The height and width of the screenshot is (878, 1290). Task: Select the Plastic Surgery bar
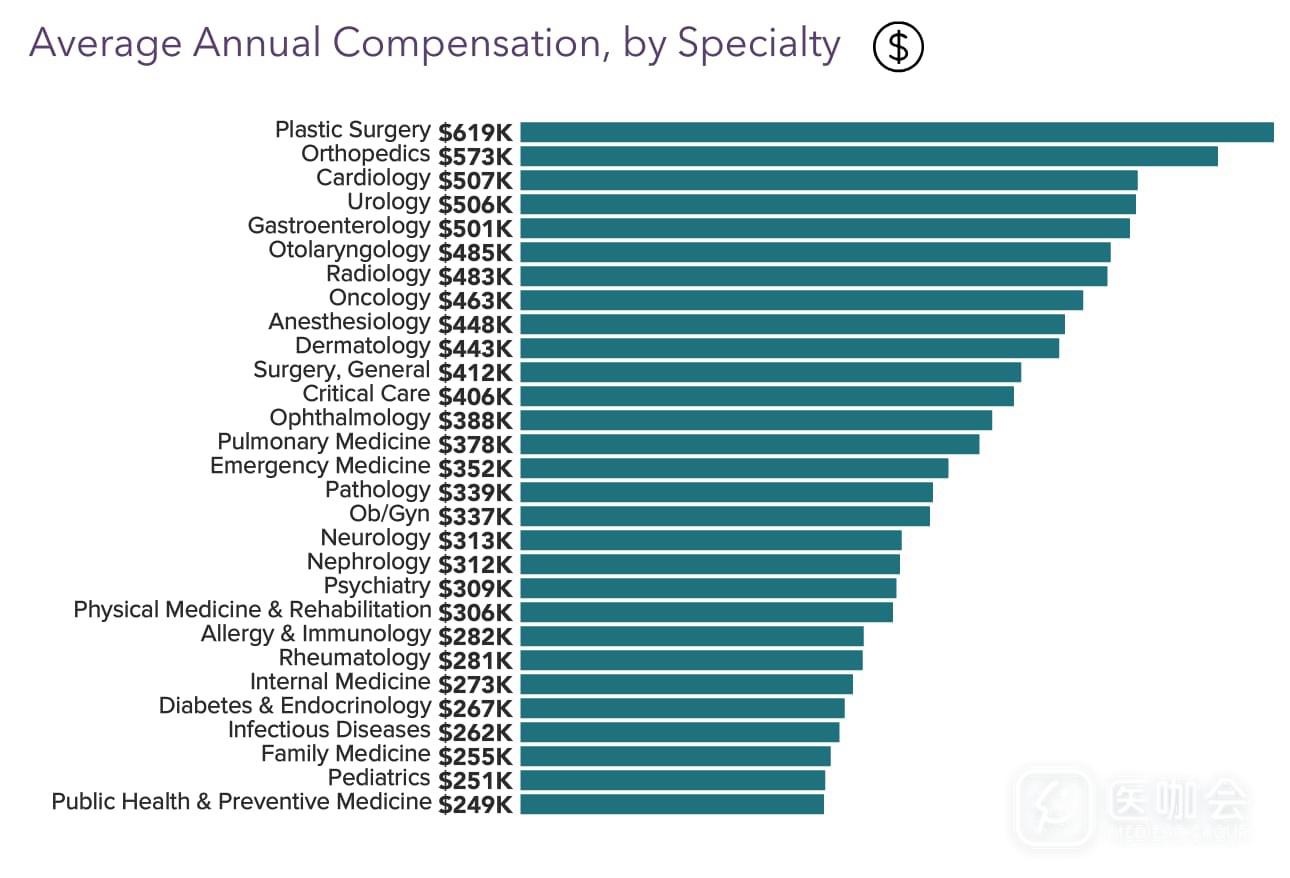coord(896,132)
